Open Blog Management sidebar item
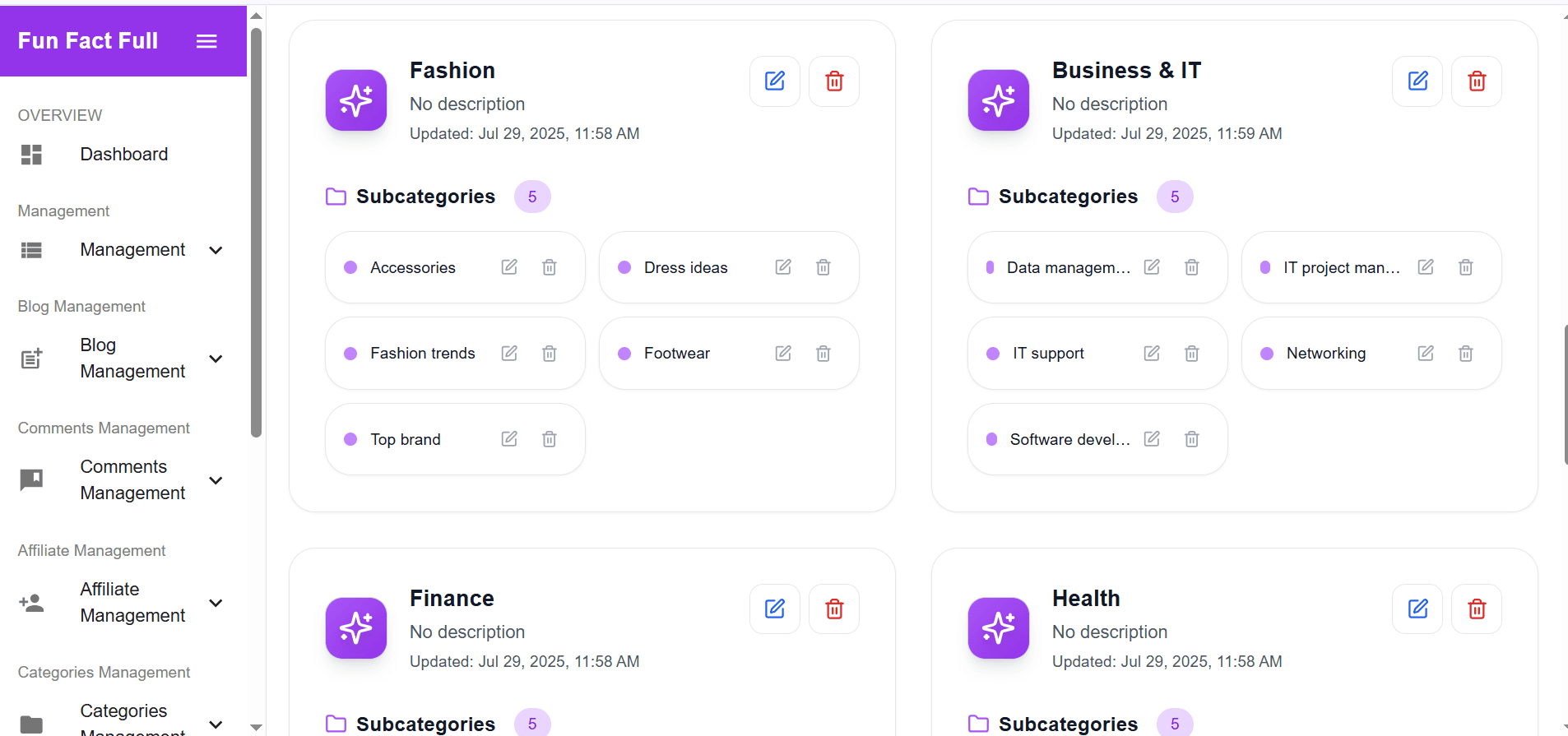This screenshot has width=1568, height=736. coord(123,359)
